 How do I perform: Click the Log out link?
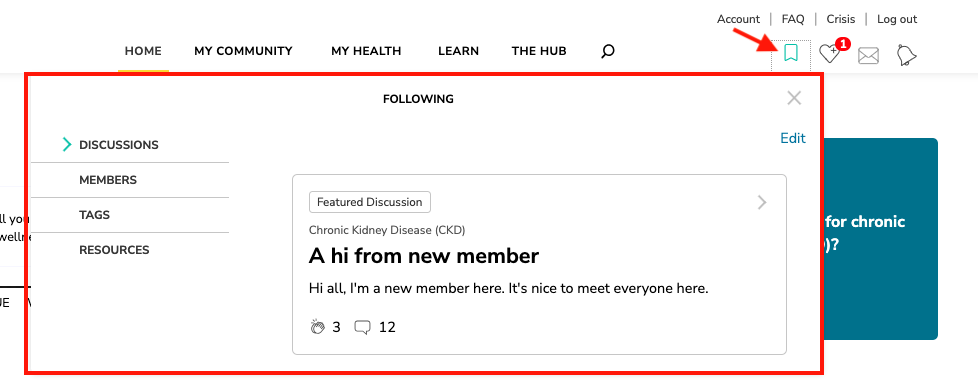(897, 19)
